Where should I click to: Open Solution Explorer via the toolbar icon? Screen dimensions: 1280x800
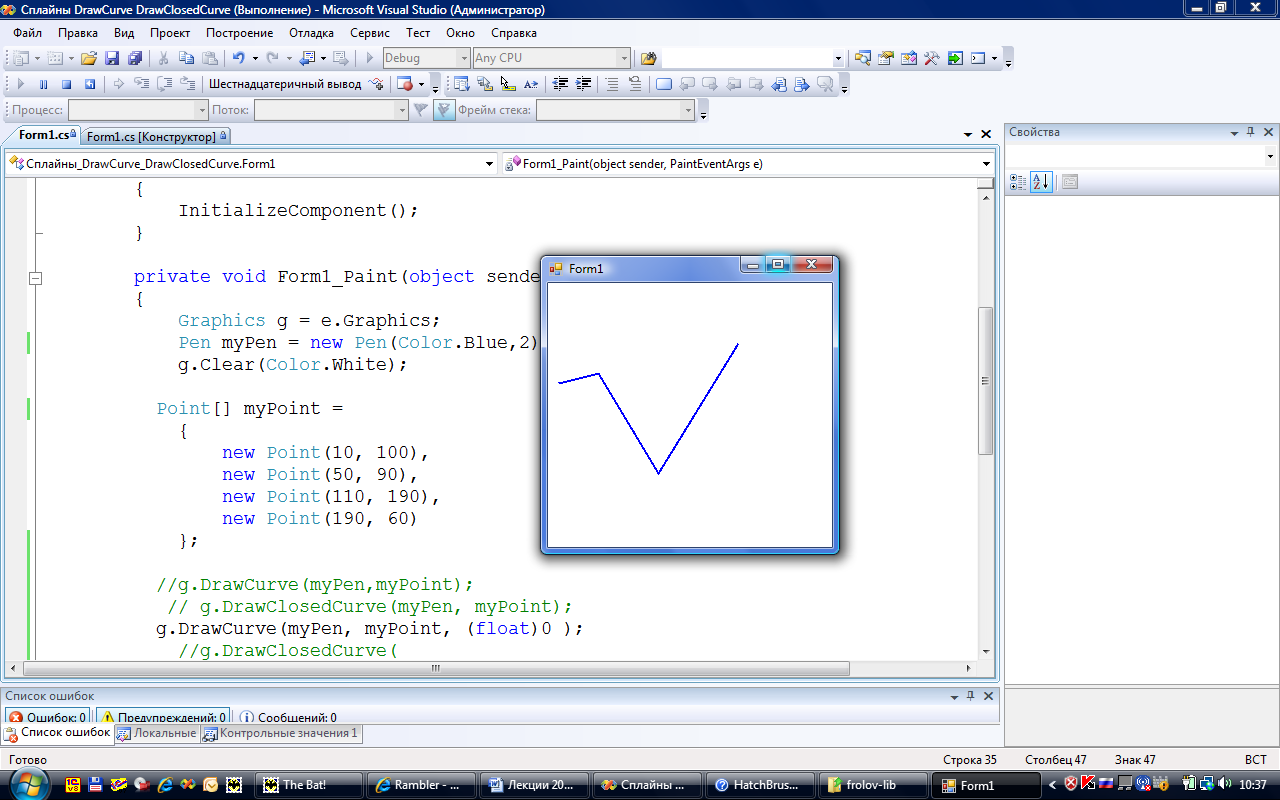(862, 58)
